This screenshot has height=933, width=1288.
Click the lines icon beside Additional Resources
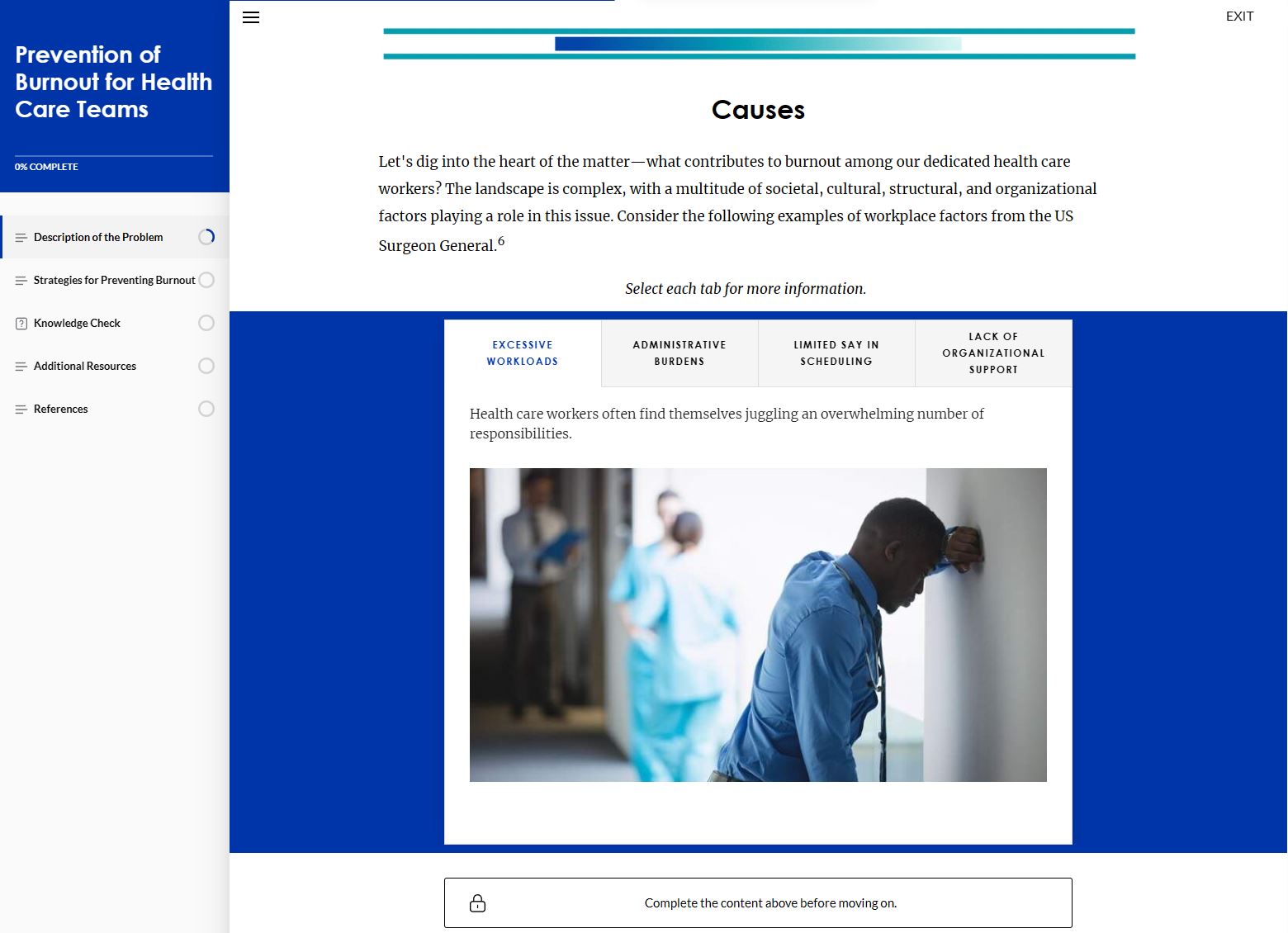[21, 367]
